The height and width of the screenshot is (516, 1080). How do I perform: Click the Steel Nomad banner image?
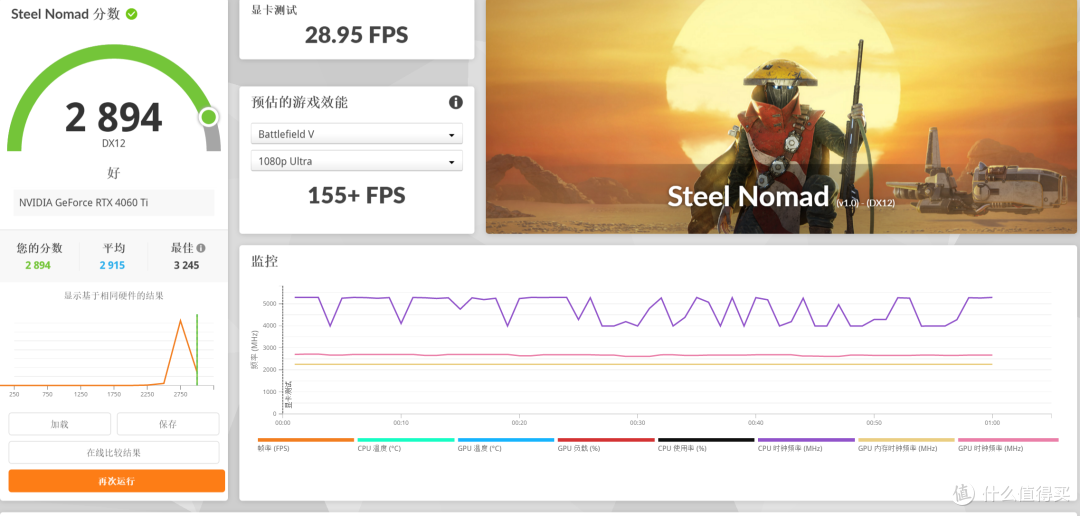pos(781,116)
